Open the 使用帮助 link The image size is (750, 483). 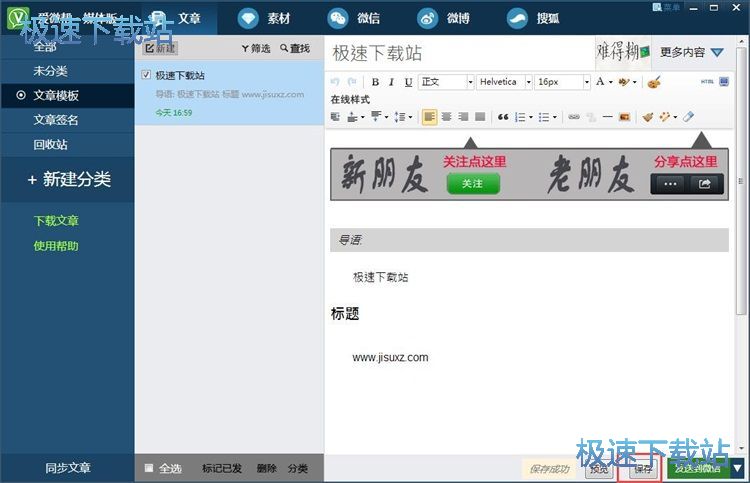[56, 246]
